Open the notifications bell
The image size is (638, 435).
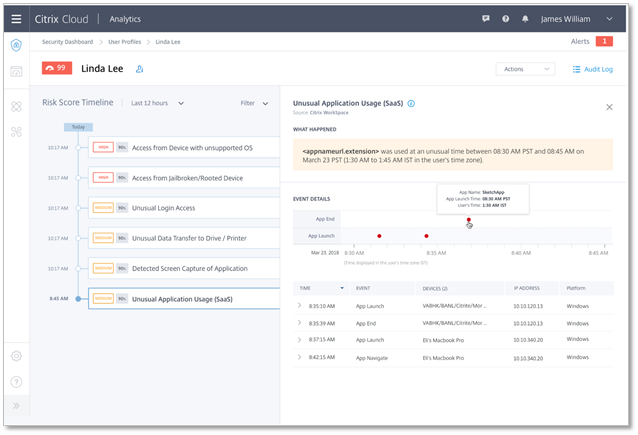click(x=525, y=19)
